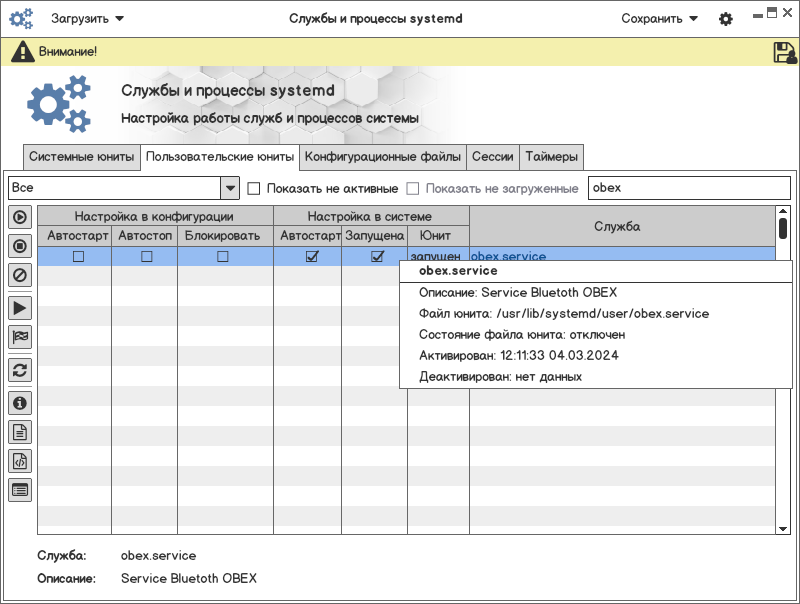Toggle config 'Автостарт' checkbox for obex.service

pyautogui.click(x=78, y=257)
